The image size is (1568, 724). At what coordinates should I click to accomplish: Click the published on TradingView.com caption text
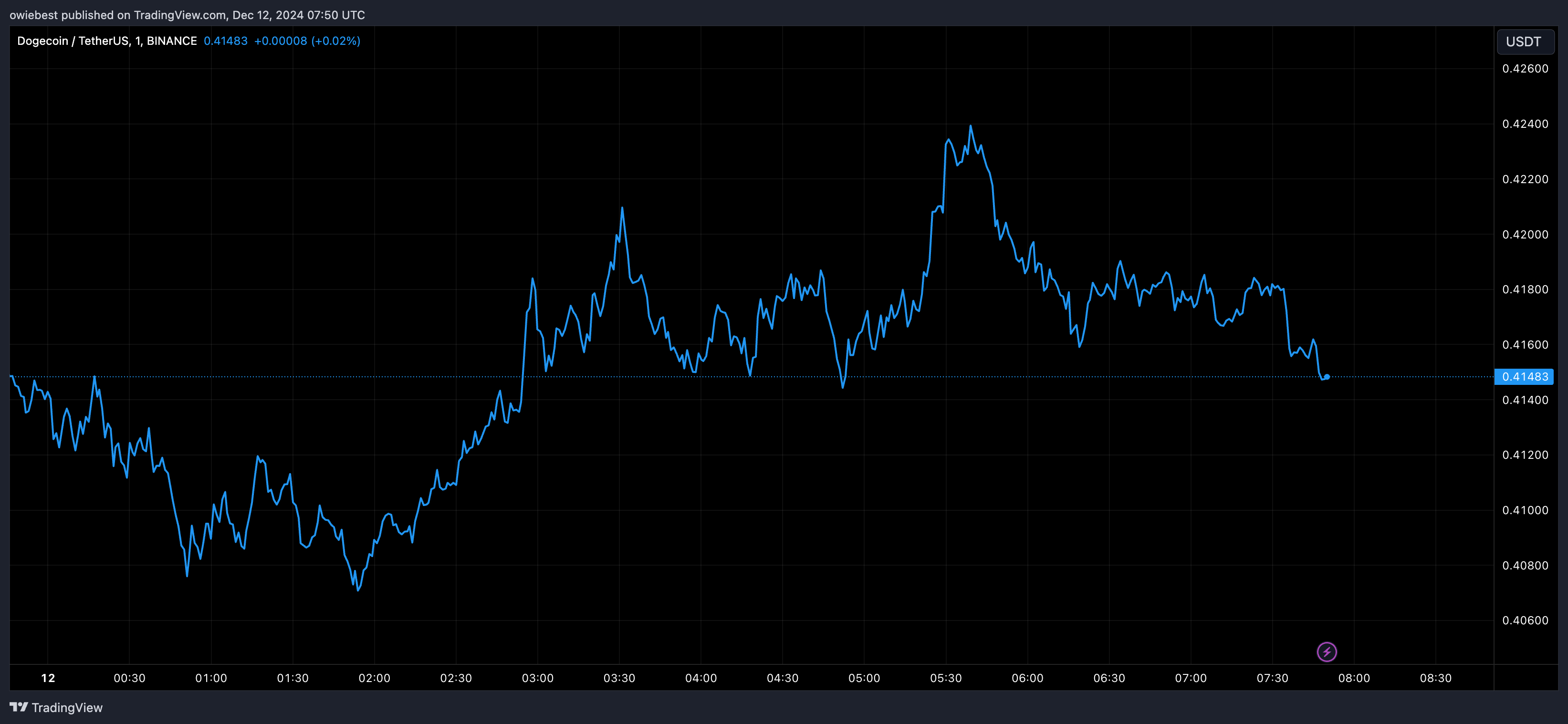point(187,15)
